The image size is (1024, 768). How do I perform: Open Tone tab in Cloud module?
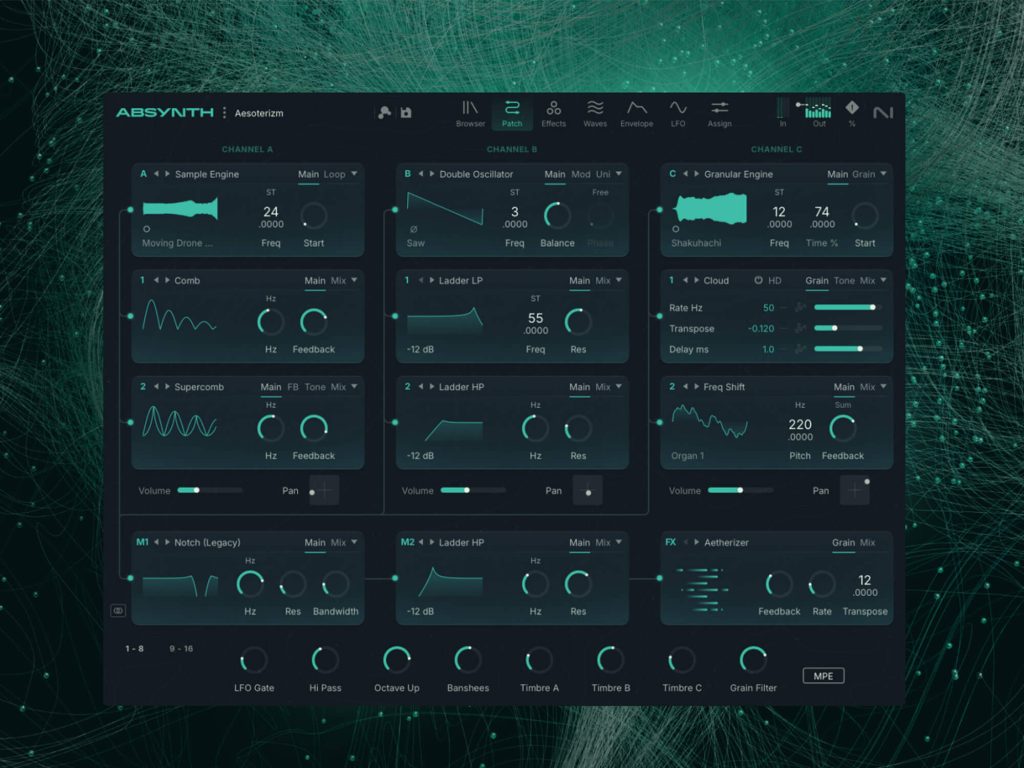coord(844,280)
